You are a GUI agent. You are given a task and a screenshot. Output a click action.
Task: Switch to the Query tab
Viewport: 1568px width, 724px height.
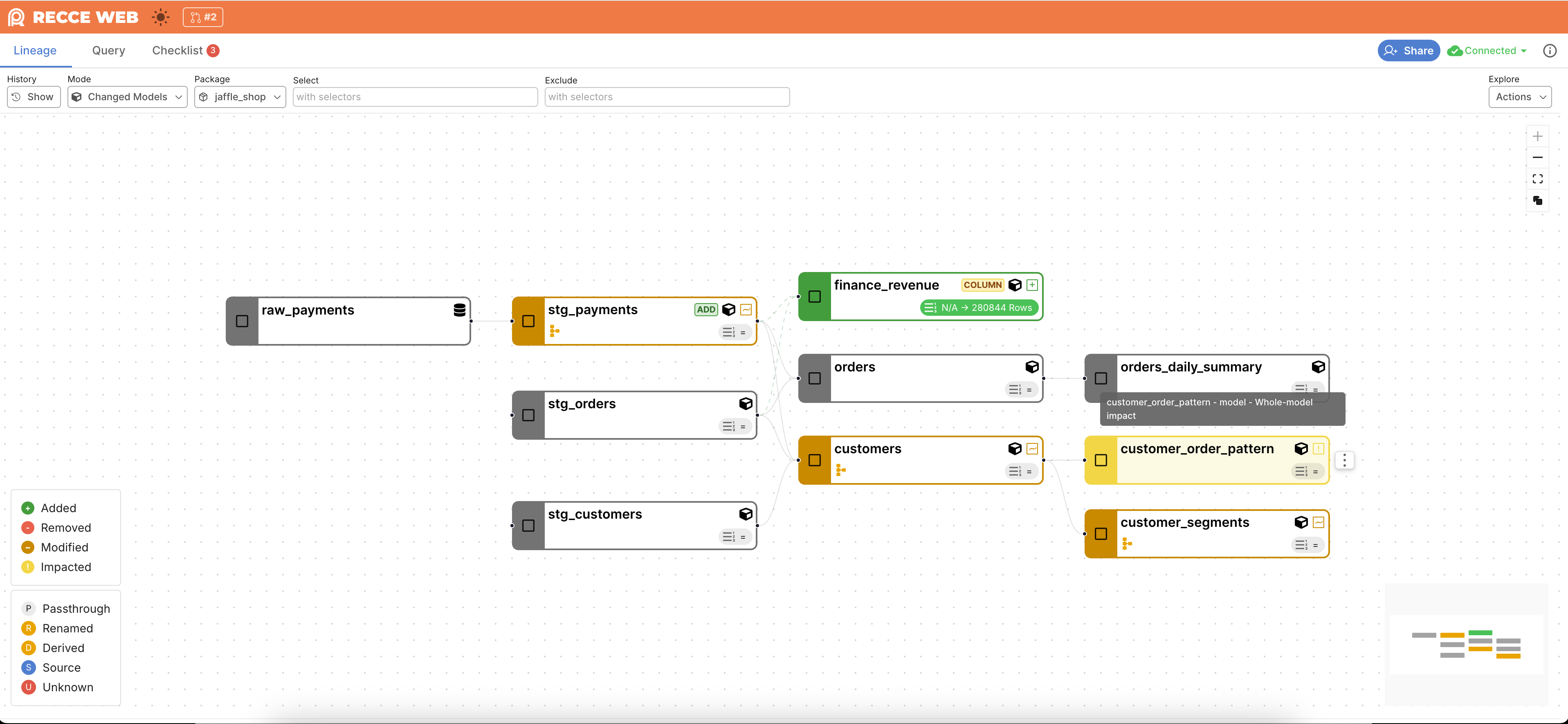pyautogui.click(x=108, y=51)
